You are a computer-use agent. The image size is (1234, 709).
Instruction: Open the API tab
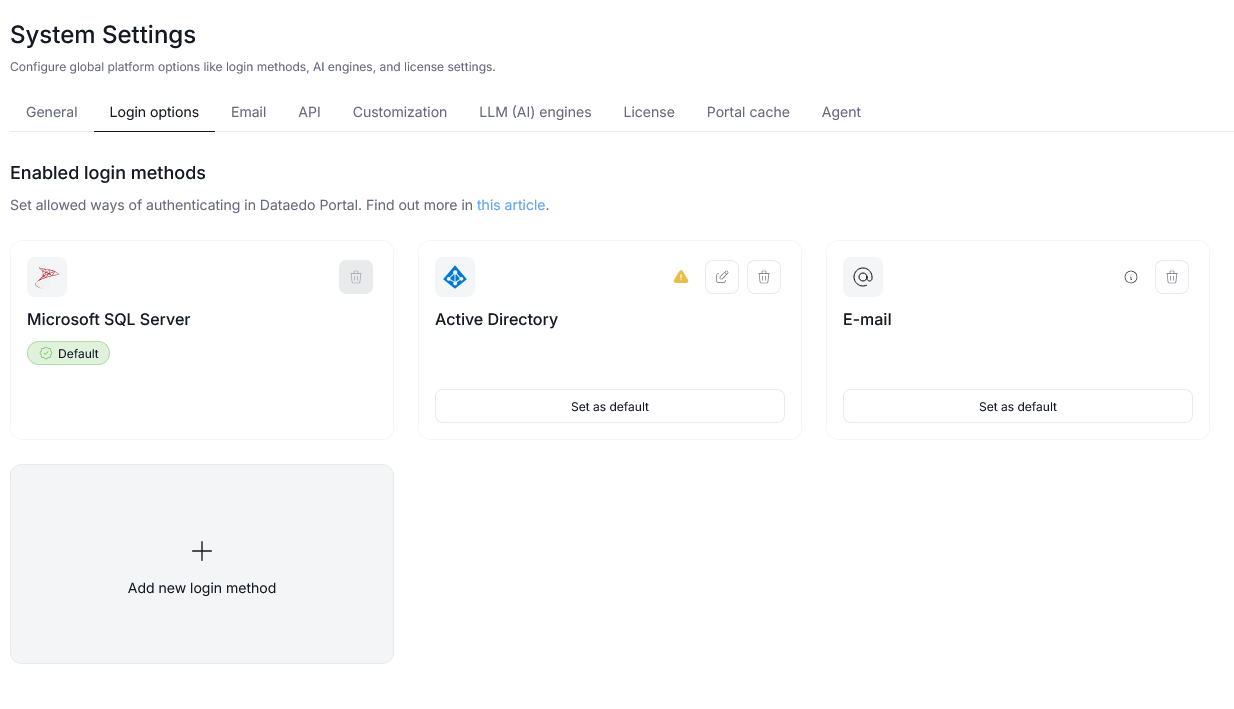tap(310, 112)
